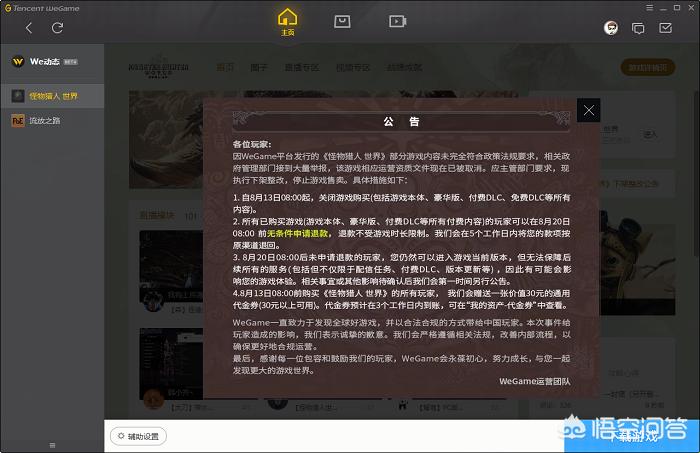Open We动态 in the sidebar
700x453 pixels.
(52, 62)
